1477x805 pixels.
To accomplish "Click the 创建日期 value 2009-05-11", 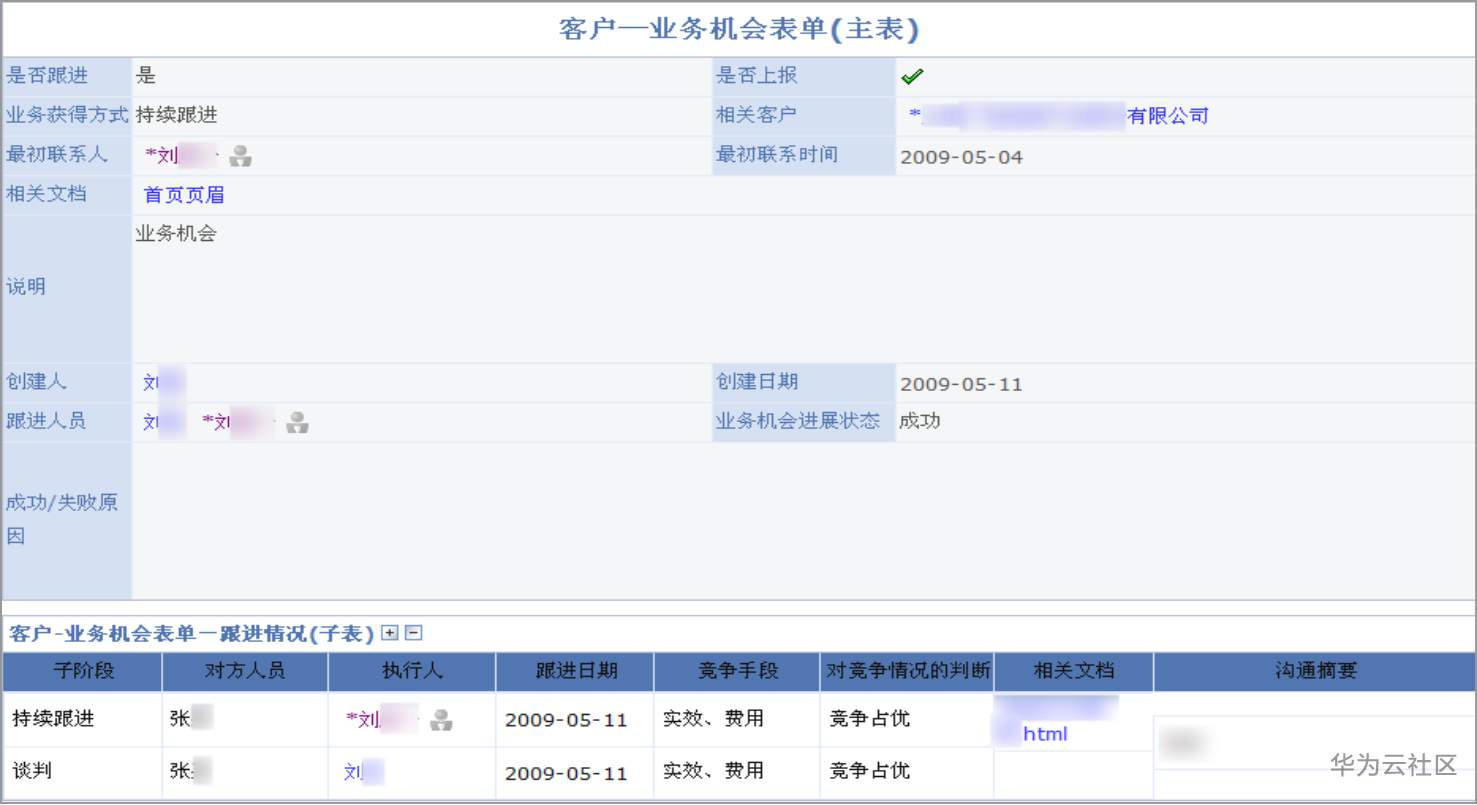I will pyautogui.click(x=961, y=384).
